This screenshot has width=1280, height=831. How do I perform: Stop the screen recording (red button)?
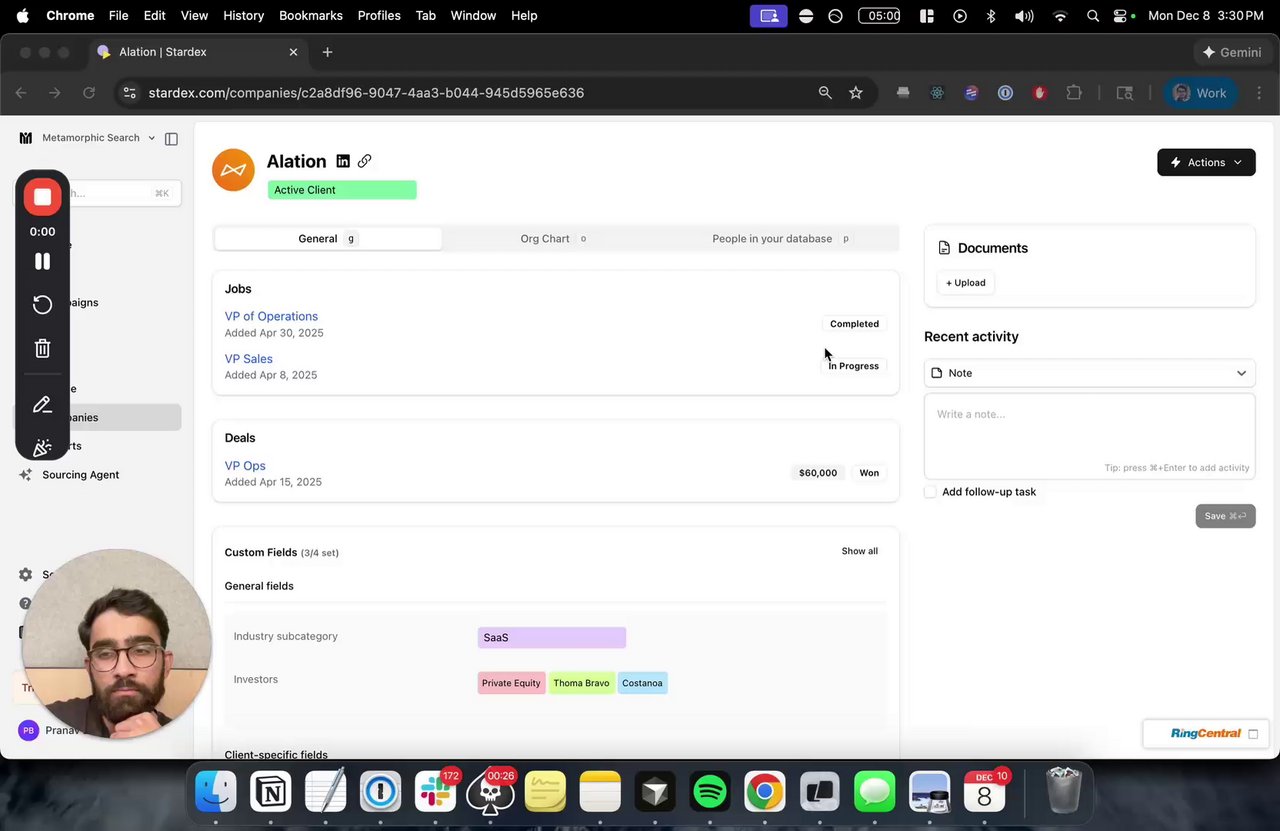point(42,197)
